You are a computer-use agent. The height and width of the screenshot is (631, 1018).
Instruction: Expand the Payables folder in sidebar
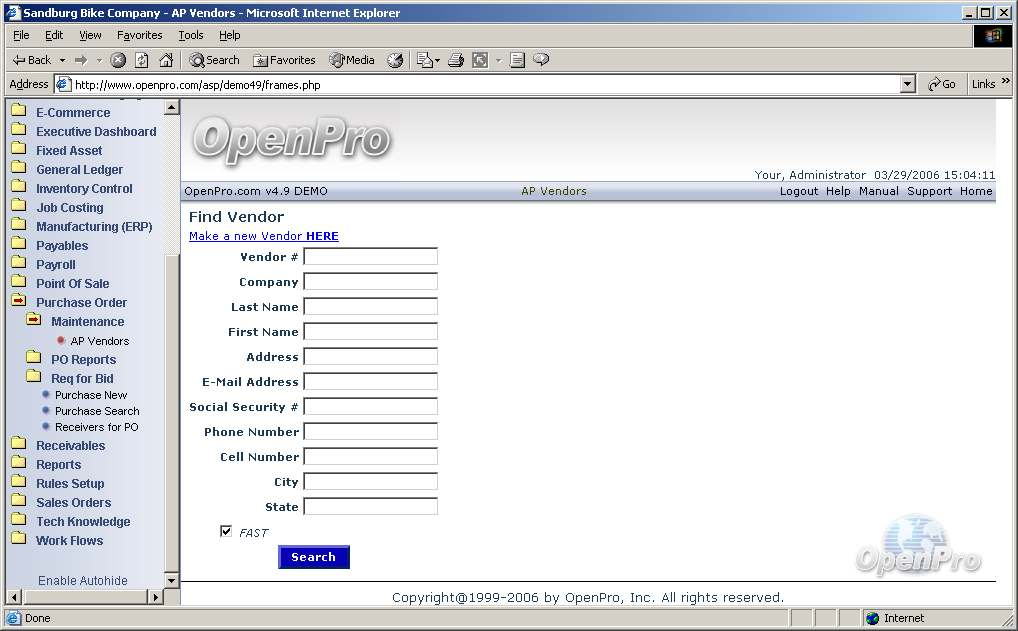click(62, 246)
